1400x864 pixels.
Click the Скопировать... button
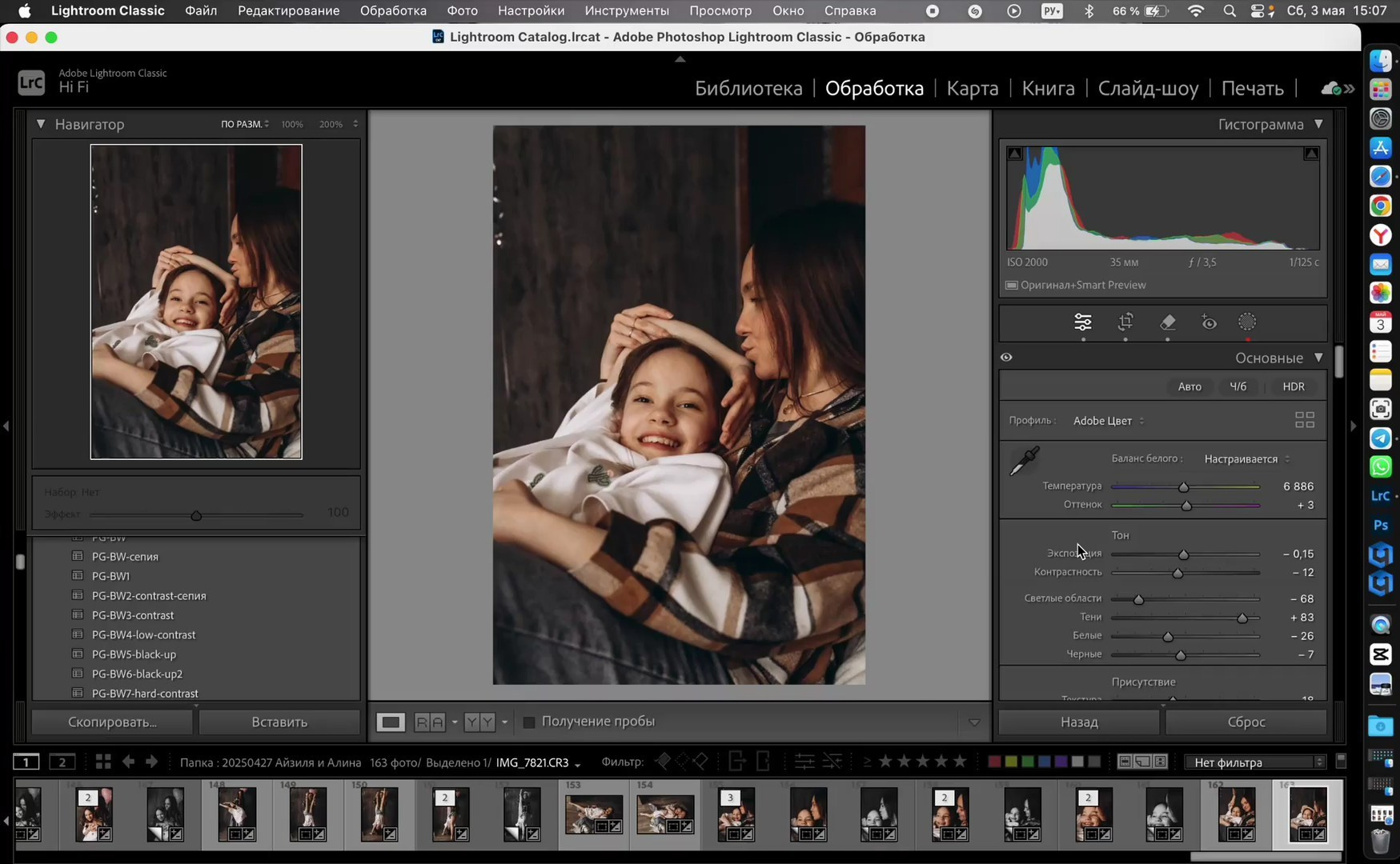pos(112,722)
